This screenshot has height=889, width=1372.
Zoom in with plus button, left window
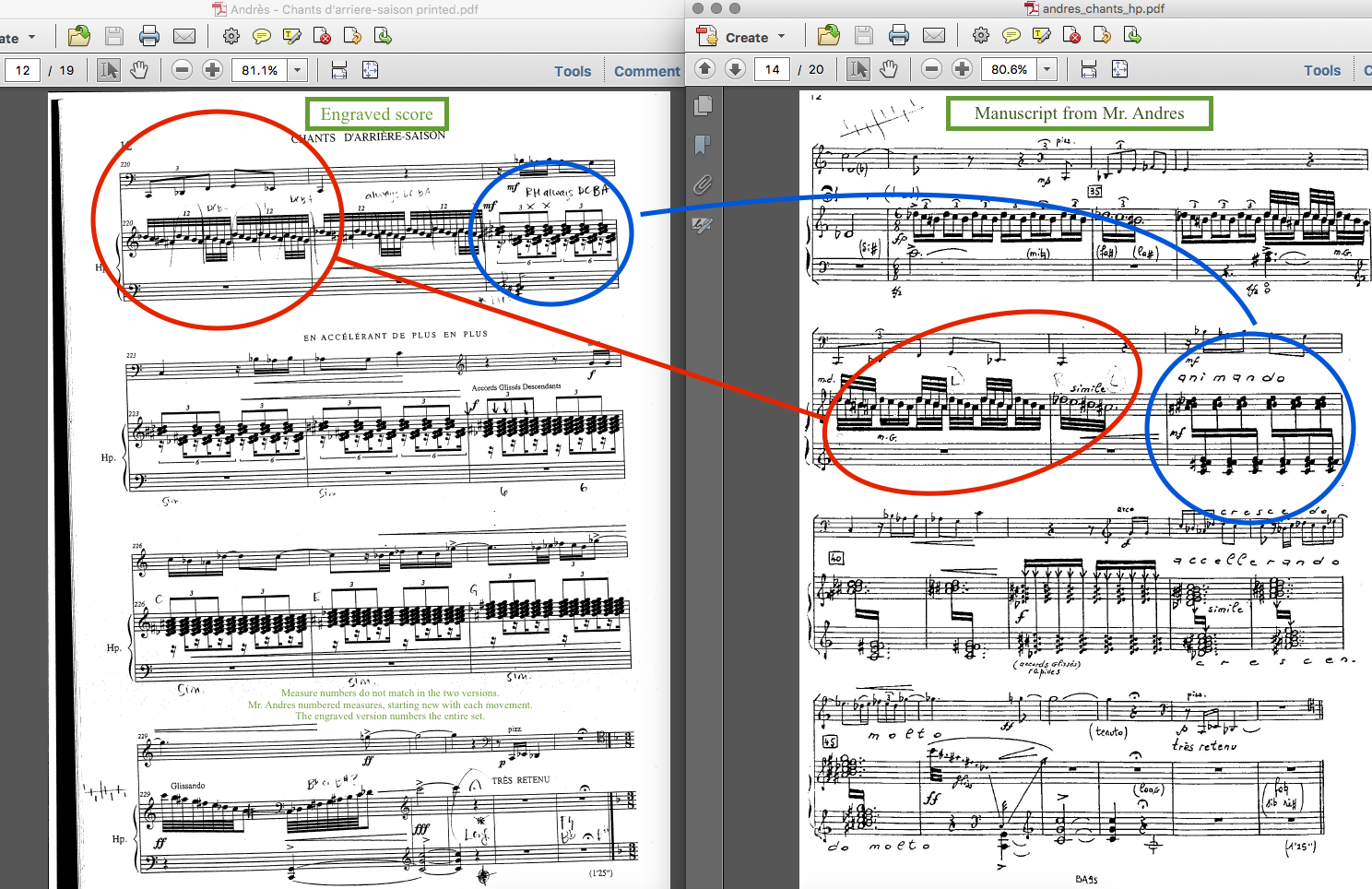coord(213,70)
